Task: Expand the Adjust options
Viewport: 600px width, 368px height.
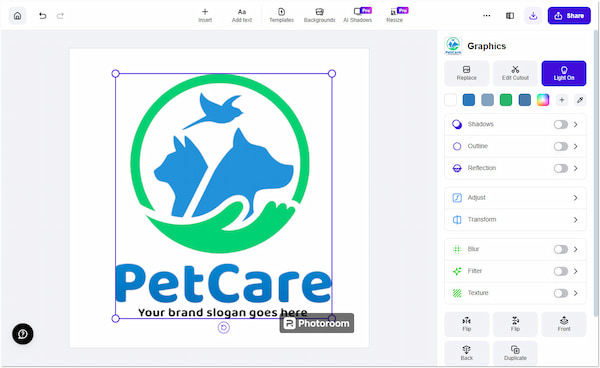Action: pos(515,198)
